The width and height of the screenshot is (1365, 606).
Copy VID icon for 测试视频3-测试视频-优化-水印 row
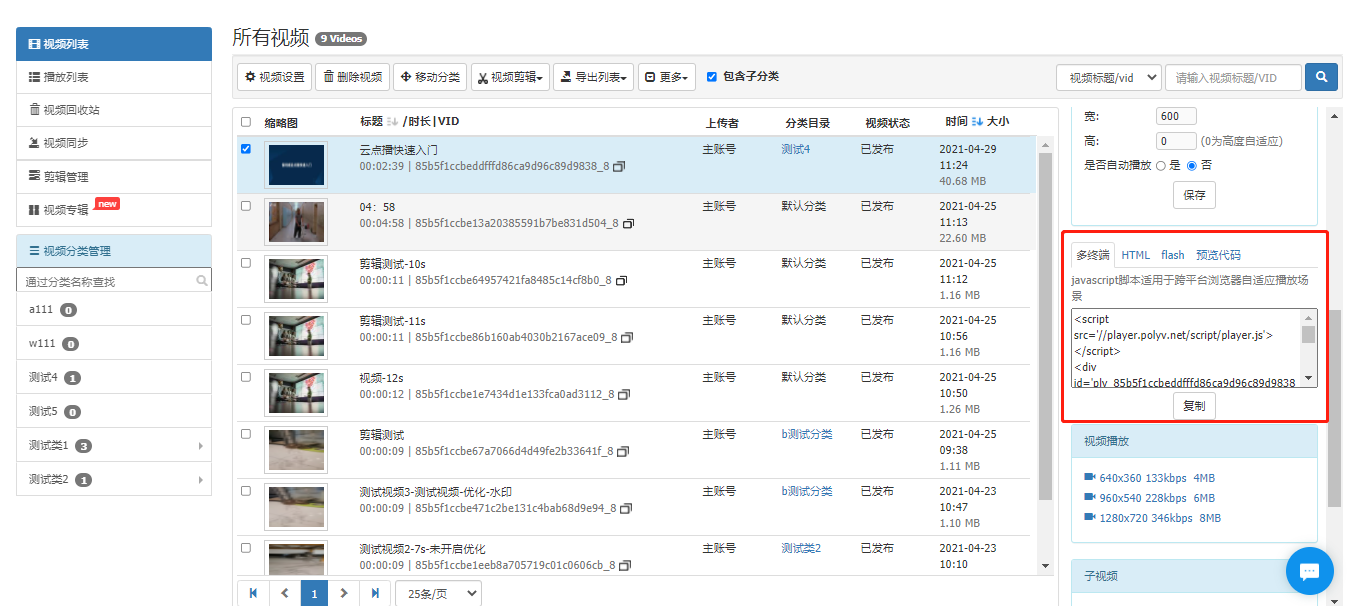[626, 509]
